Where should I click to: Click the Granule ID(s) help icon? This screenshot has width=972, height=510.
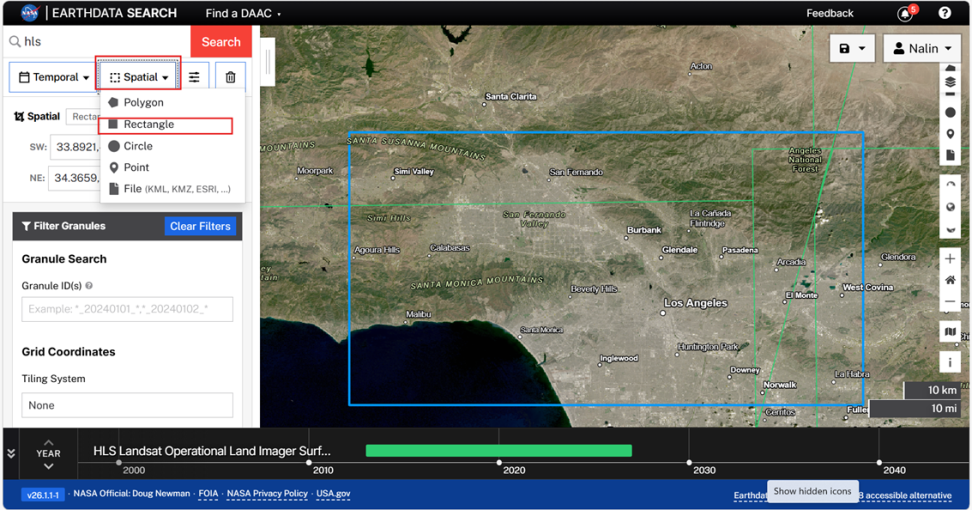(x=89, y=286)
